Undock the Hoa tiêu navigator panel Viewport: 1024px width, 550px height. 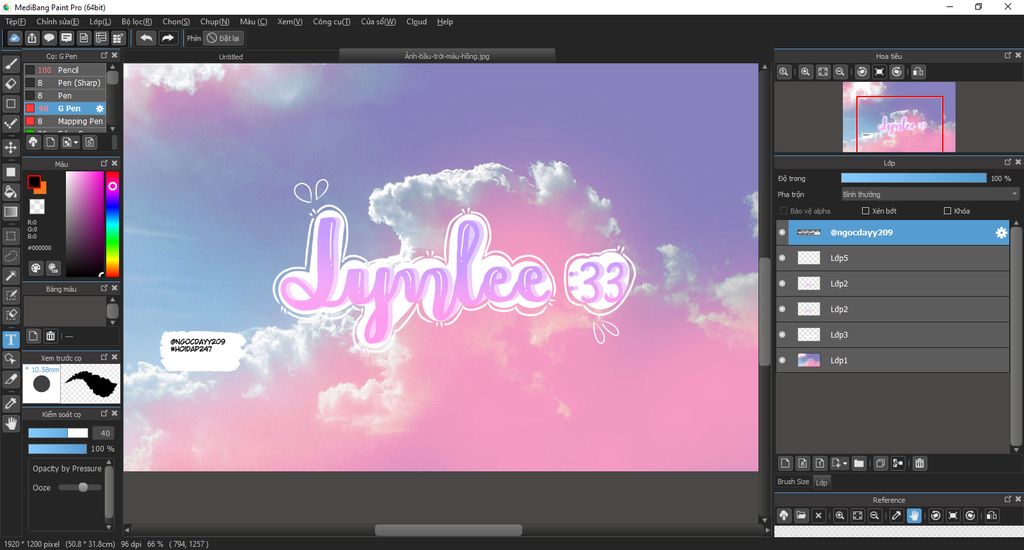point(1008,56)
